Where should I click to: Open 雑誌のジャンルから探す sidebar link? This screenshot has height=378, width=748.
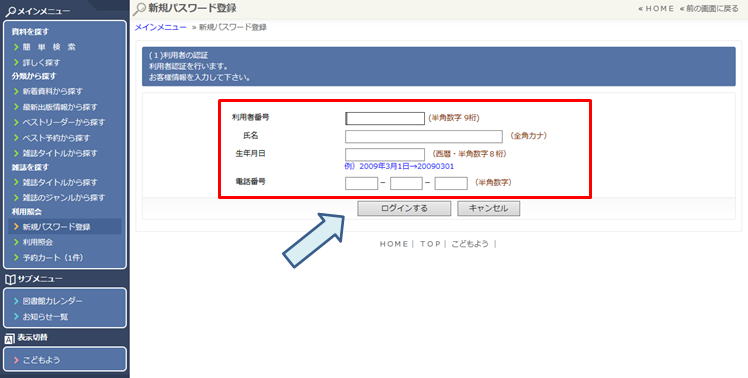(x=64, y=197)
